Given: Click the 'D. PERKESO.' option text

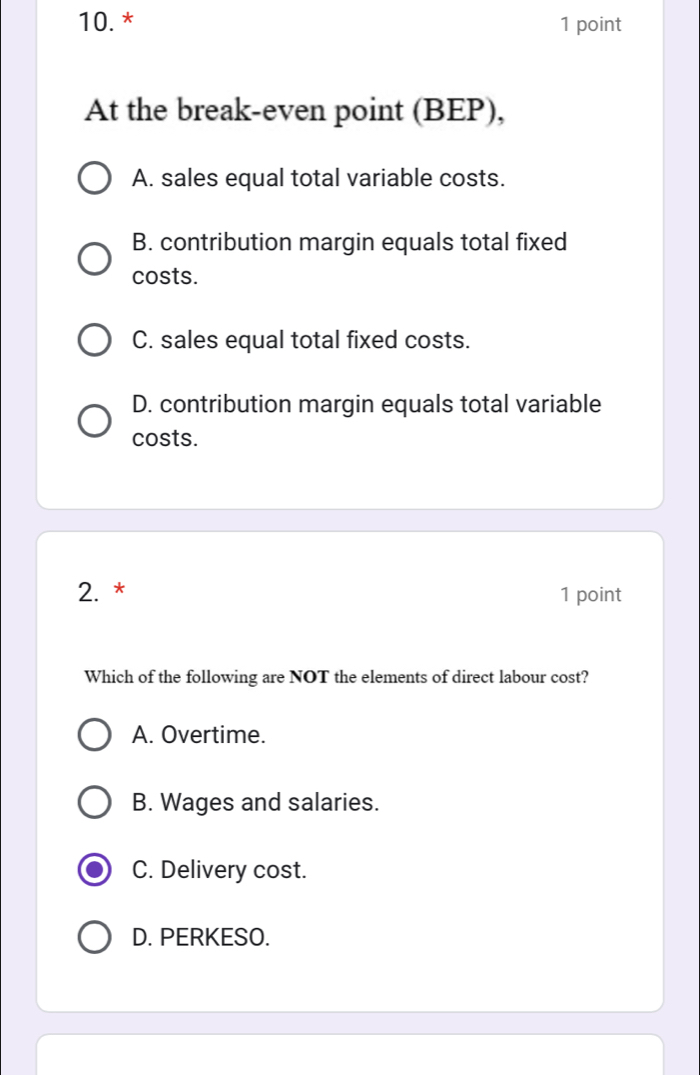Looking at the screenshot, I should [201, 938].
